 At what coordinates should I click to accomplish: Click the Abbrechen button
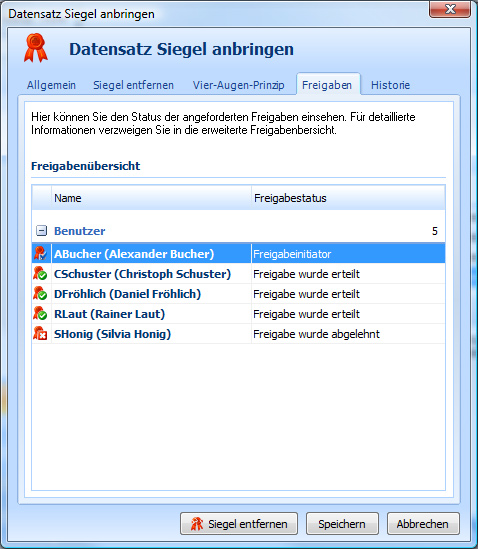click(423, 524)
